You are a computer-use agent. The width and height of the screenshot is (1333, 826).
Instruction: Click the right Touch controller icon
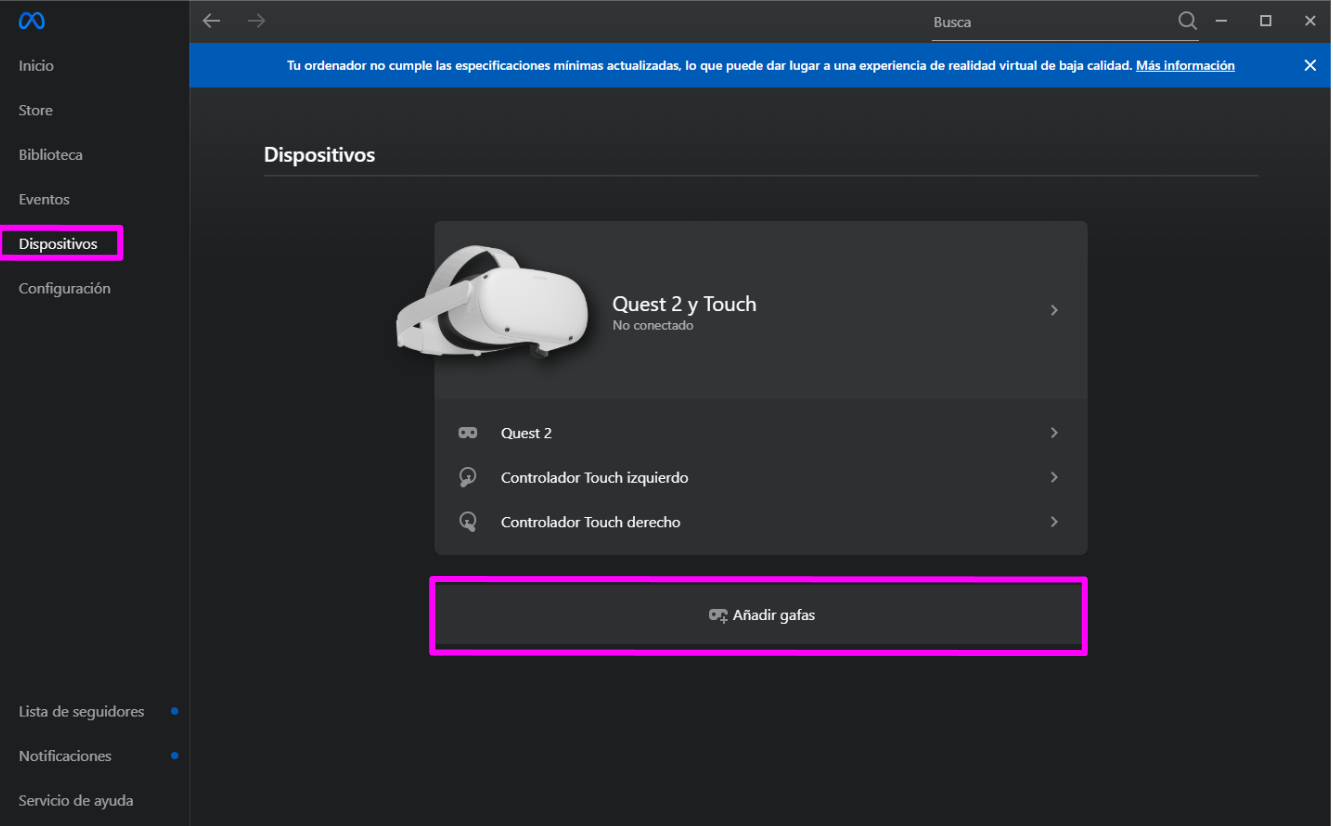pyautogui.click(x=467, y=521)
